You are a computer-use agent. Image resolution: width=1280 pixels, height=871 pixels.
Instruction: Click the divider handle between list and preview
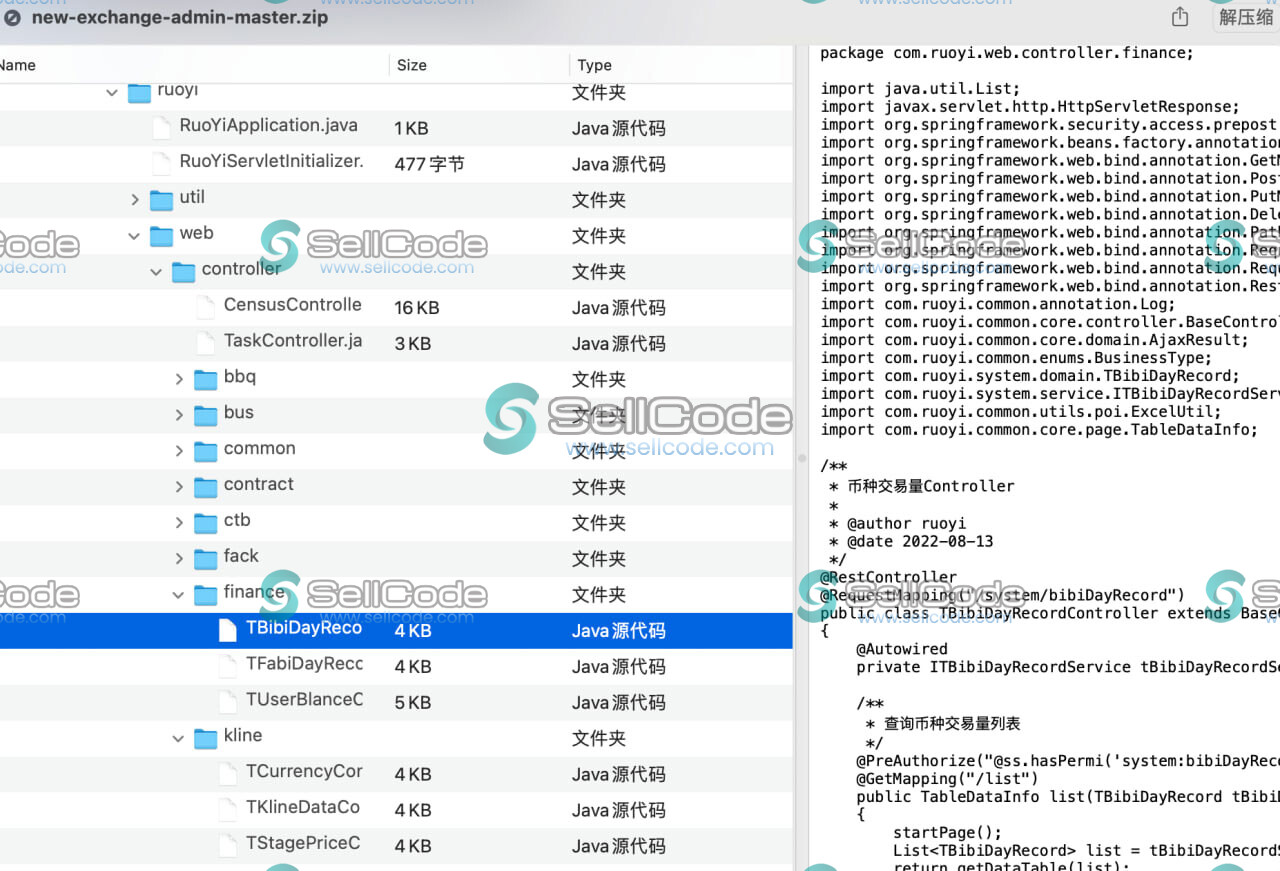[x=801, y=458]
